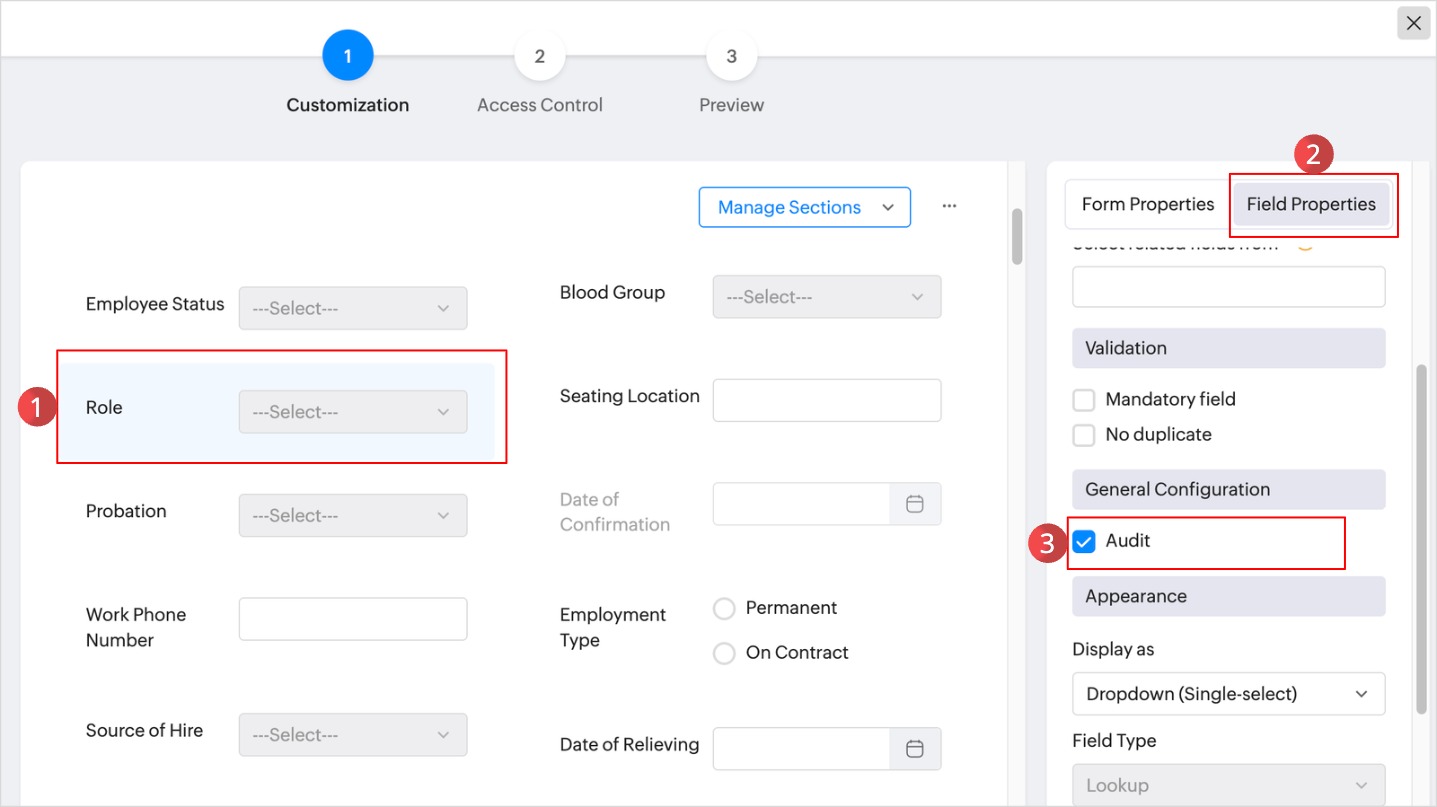Click calendar icon for Date of Relieving

point(914,749)
